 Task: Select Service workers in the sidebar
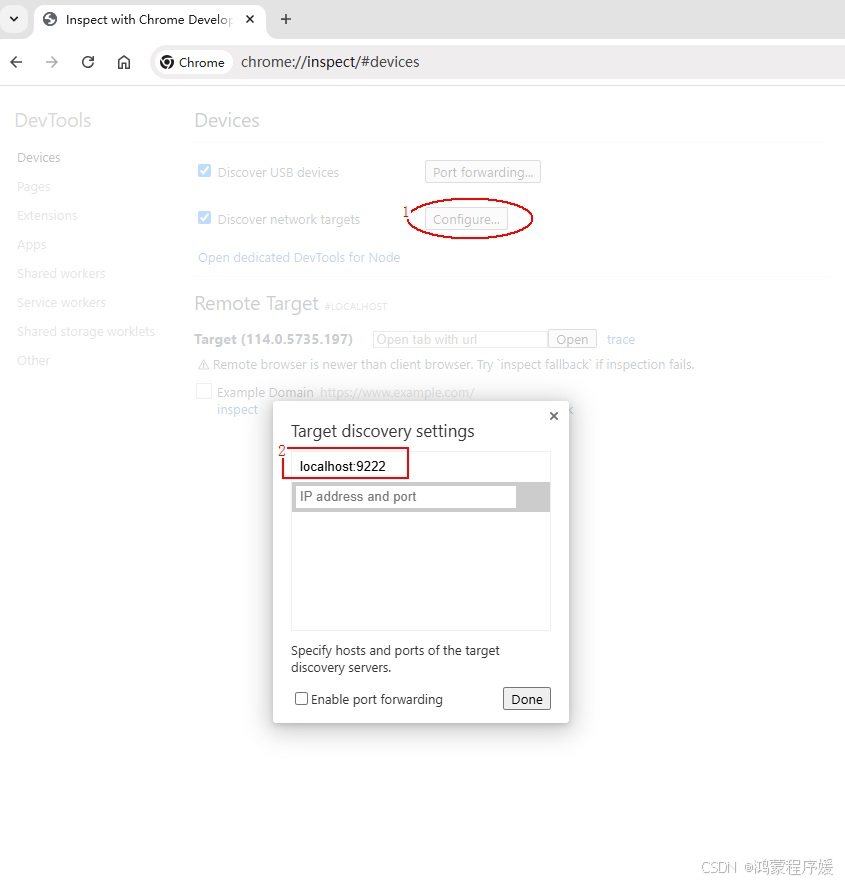coord(61,302)
